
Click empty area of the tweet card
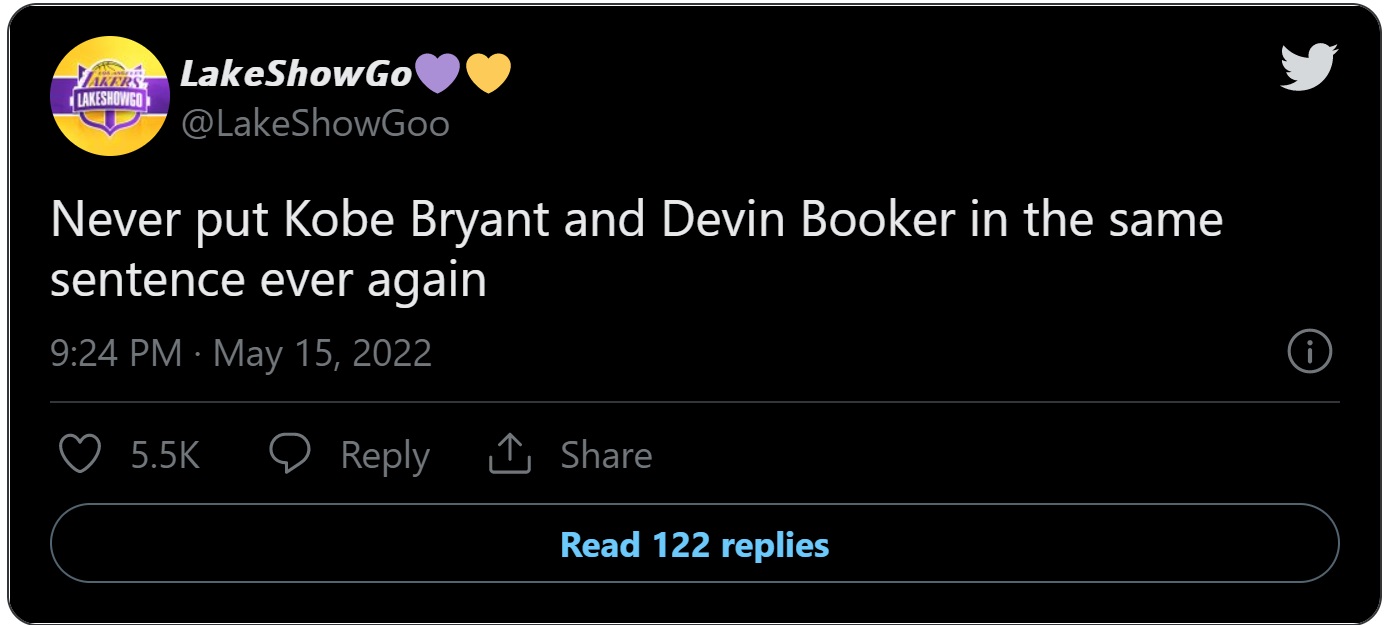pos(900,110)
